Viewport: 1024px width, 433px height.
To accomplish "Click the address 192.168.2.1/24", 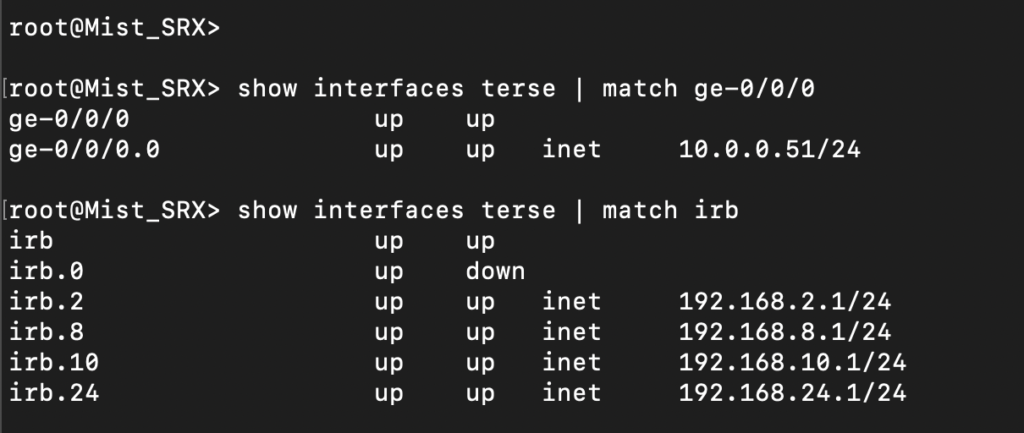I will [784, 301].
